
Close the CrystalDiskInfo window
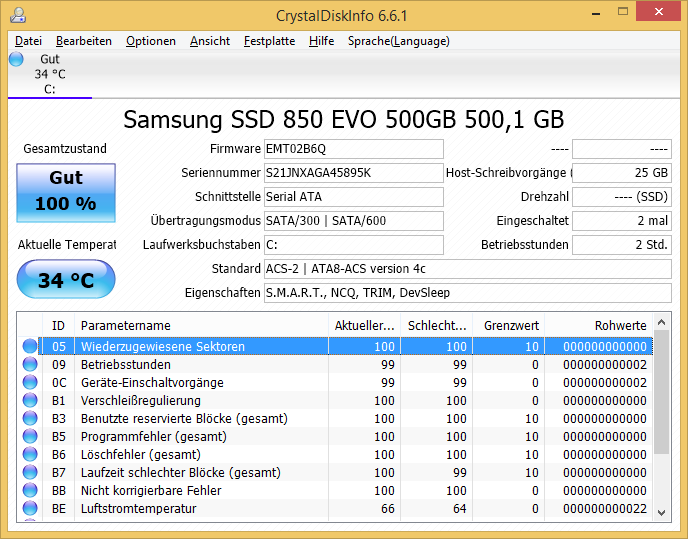point(659,12)
